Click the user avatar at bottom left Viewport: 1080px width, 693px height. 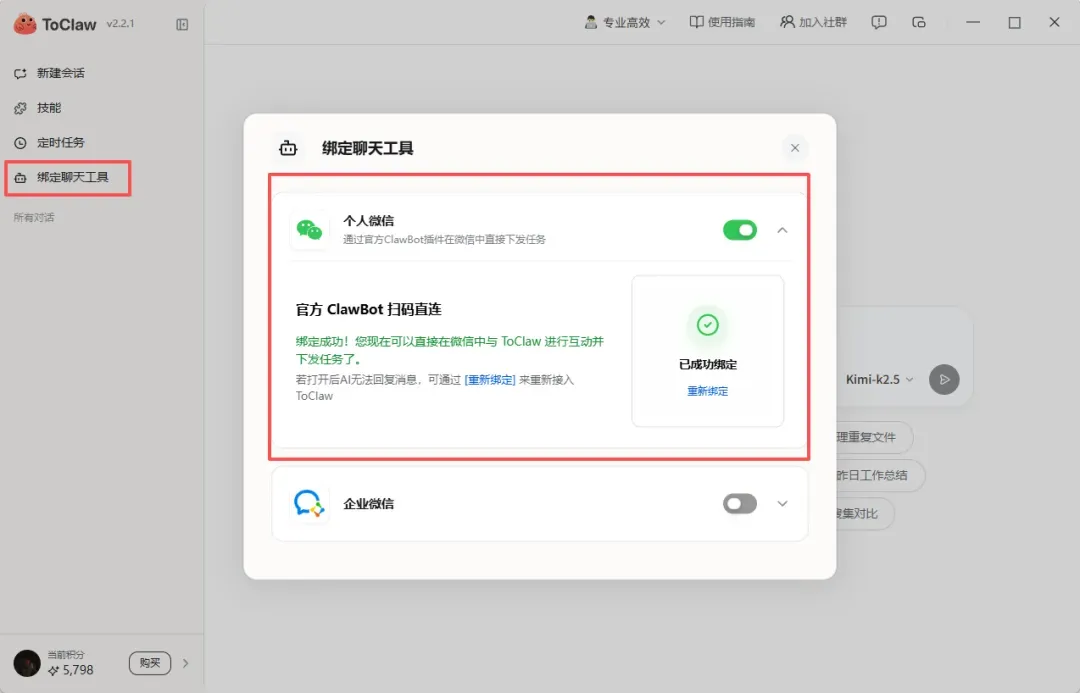click(x=27, y=663)
